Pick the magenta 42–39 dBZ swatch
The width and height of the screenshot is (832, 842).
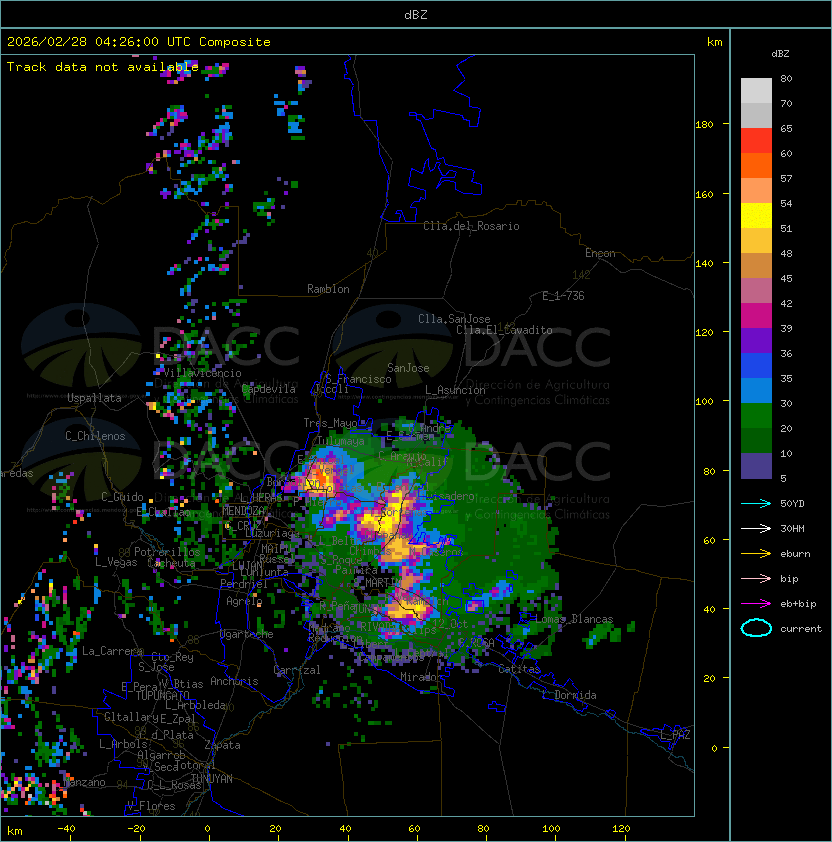(x=756, y=316)
